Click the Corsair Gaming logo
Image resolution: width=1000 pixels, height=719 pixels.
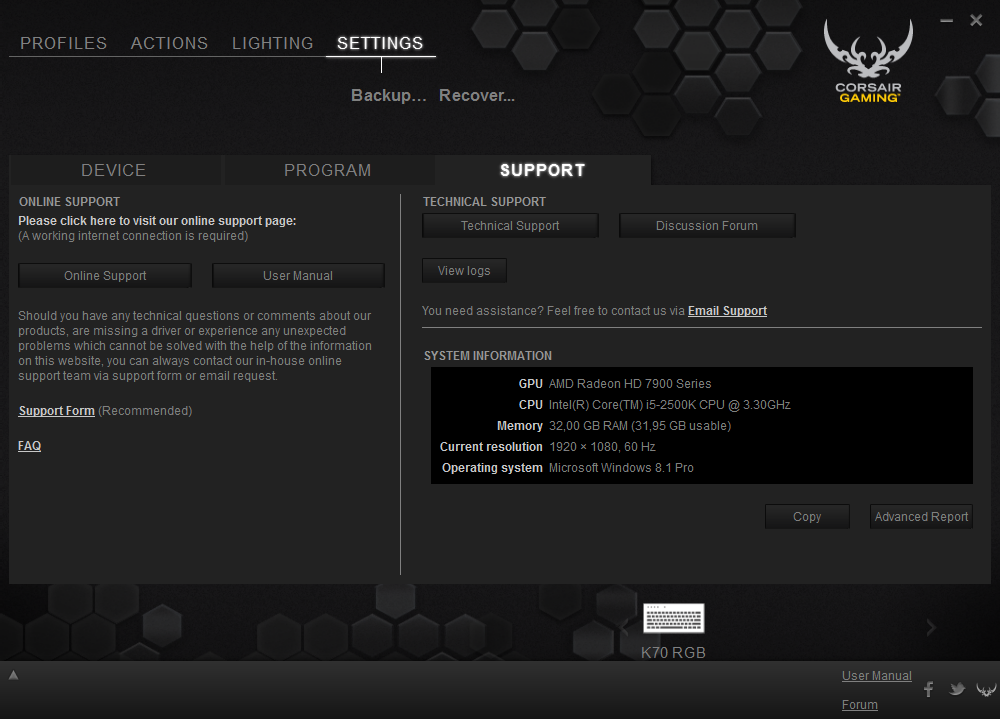tap(868, 61)
